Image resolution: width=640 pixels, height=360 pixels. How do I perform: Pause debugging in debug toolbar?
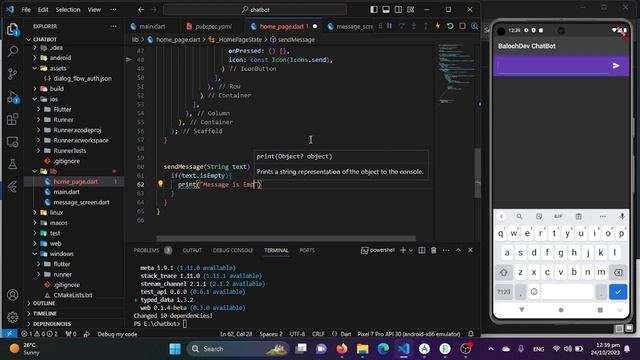[389, 26]
